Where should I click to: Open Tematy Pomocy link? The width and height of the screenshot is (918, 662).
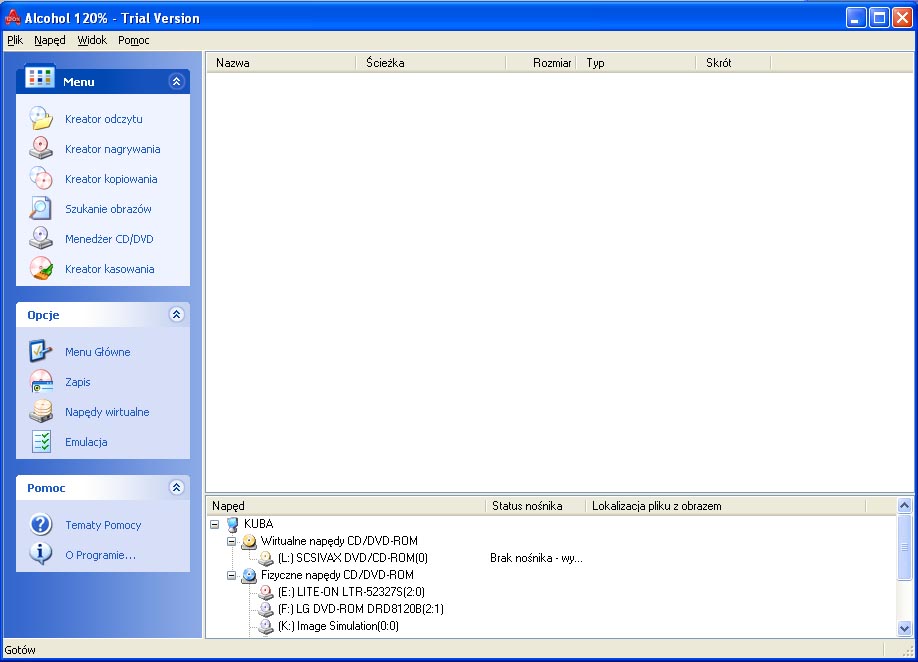(x=103, y=525)
